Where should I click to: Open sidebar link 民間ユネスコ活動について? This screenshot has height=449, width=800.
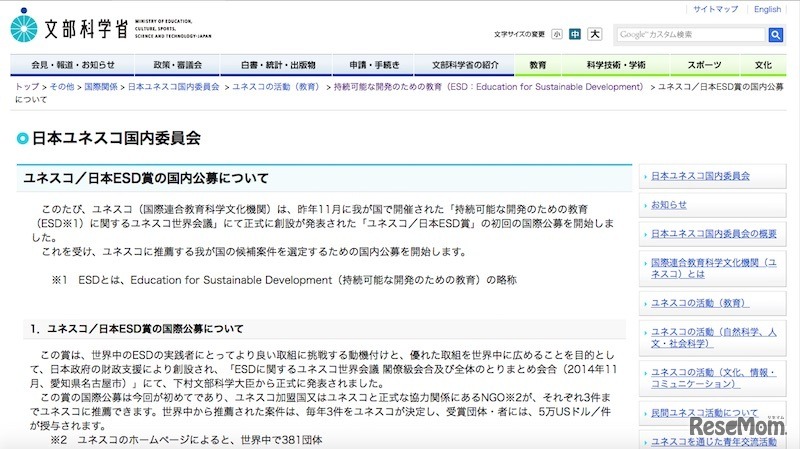coord(704,413)
